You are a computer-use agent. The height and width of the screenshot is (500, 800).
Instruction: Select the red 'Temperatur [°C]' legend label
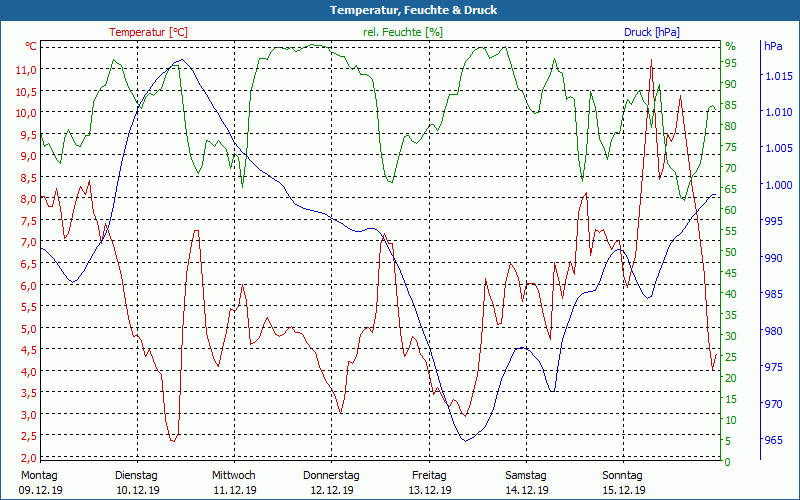pos(148,32)
